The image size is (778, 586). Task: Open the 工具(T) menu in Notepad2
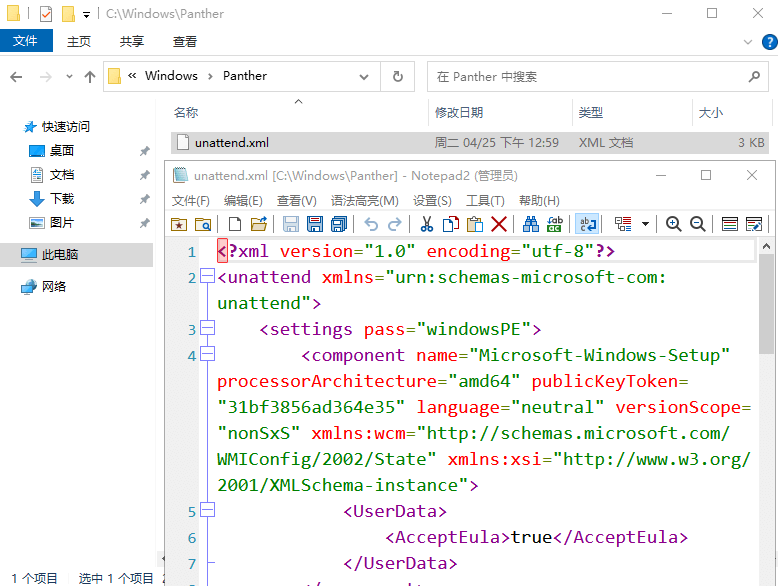pos(485,200)
